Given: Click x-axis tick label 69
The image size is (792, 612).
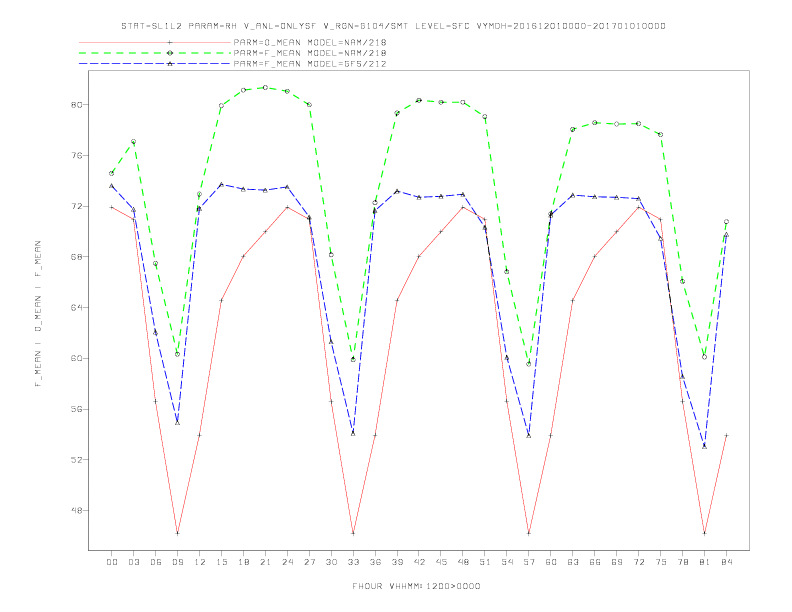Looking at the screenshot, I should (x=617, y=562).
